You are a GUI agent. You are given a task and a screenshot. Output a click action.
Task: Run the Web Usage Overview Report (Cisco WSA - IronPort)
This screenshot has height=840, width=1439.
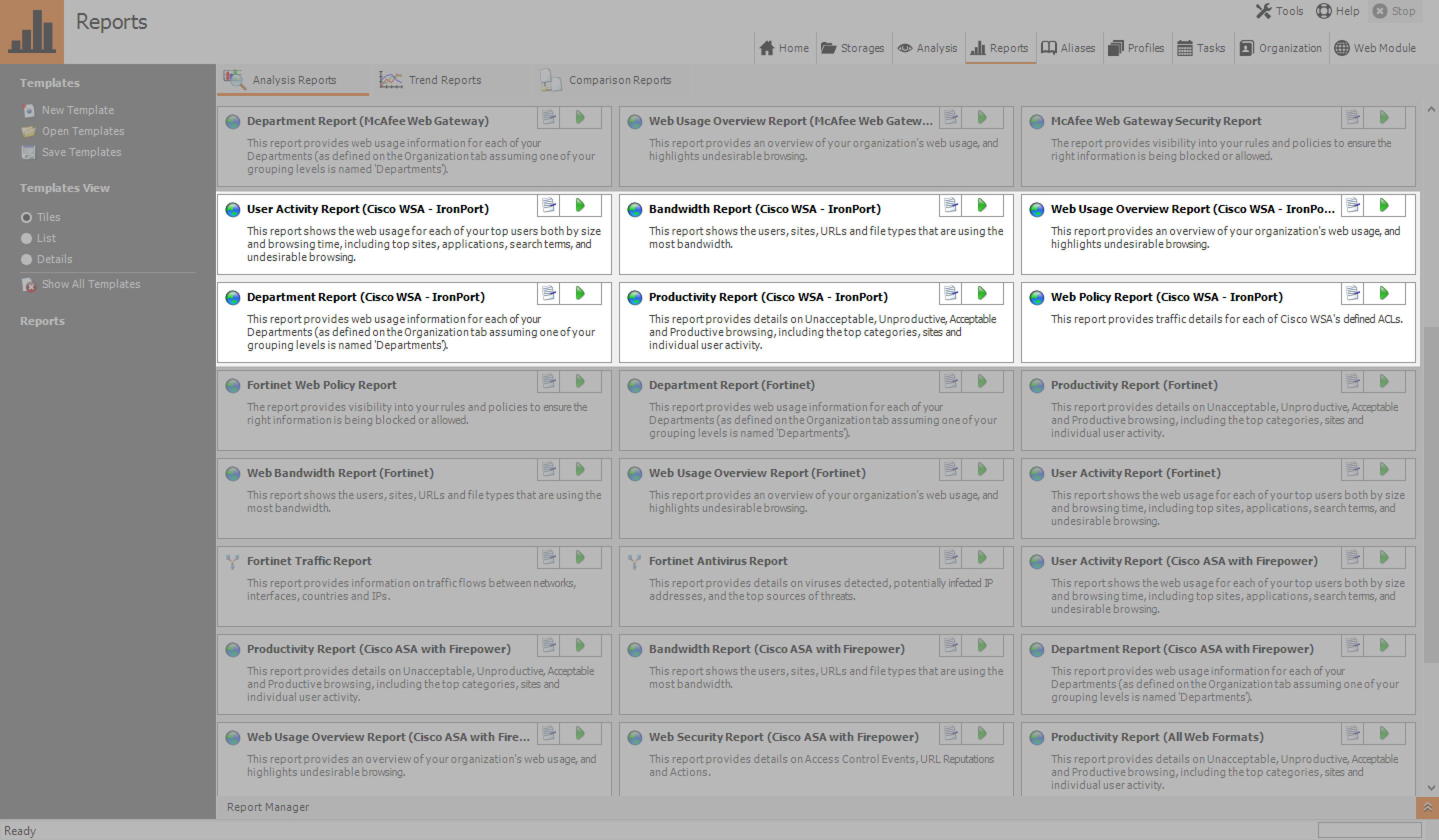click(x=1384, y=205)
